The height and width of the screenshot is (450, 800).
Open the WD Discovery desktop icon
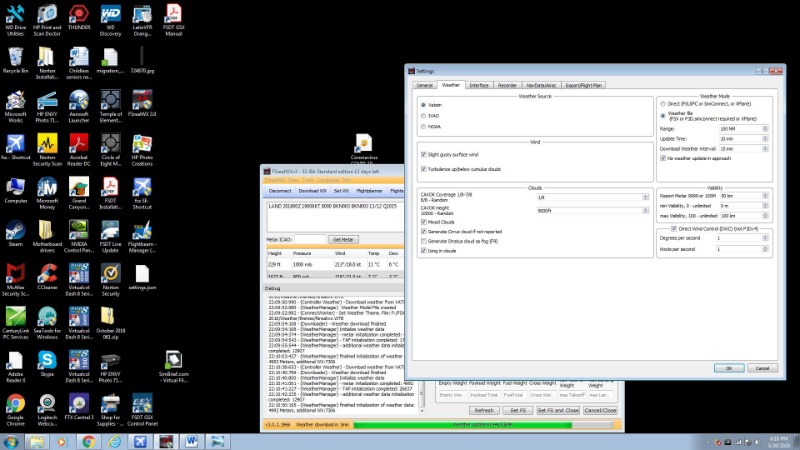(x=110, y=20)
